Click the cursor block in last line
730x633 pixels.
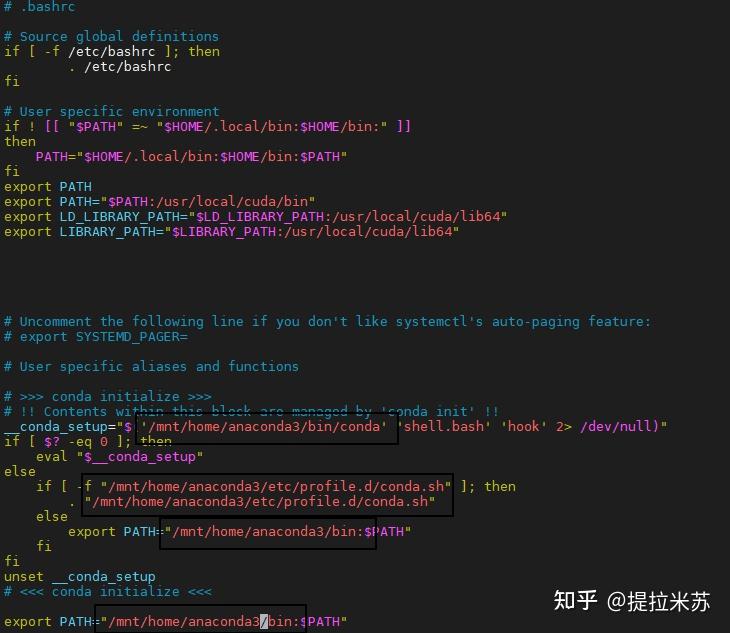tap(264, 621)
